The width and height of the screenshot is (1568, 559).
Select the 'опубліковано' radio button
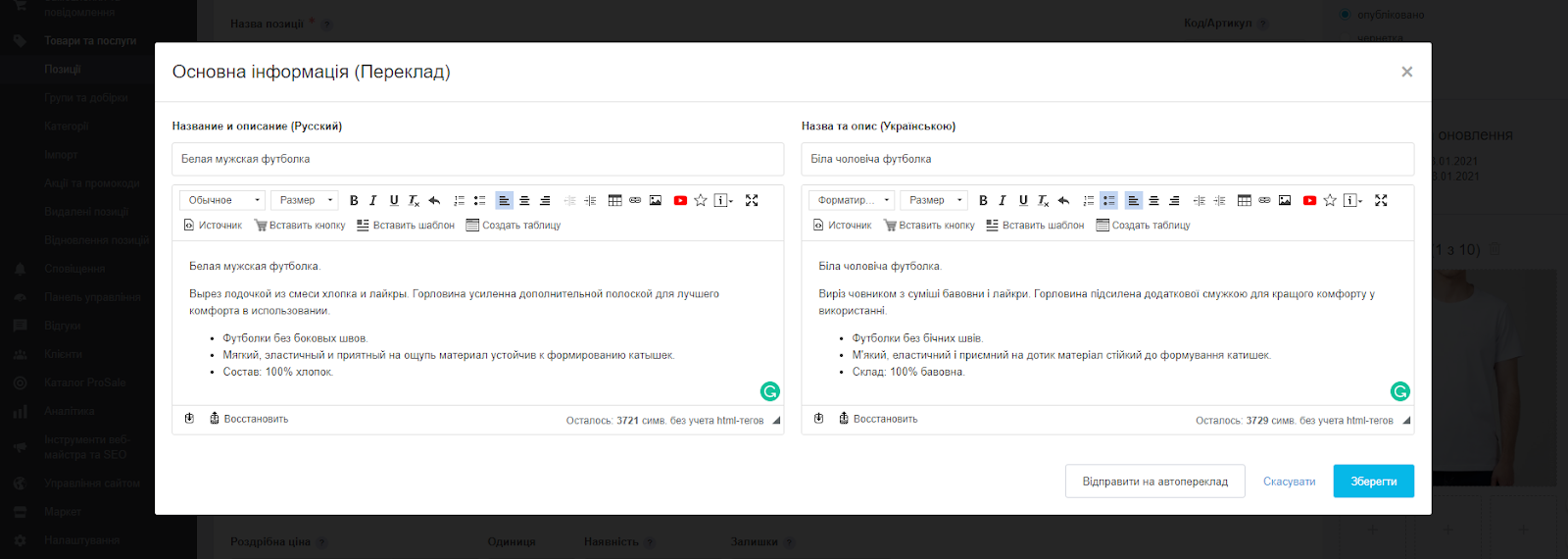tap(1345, 15)
